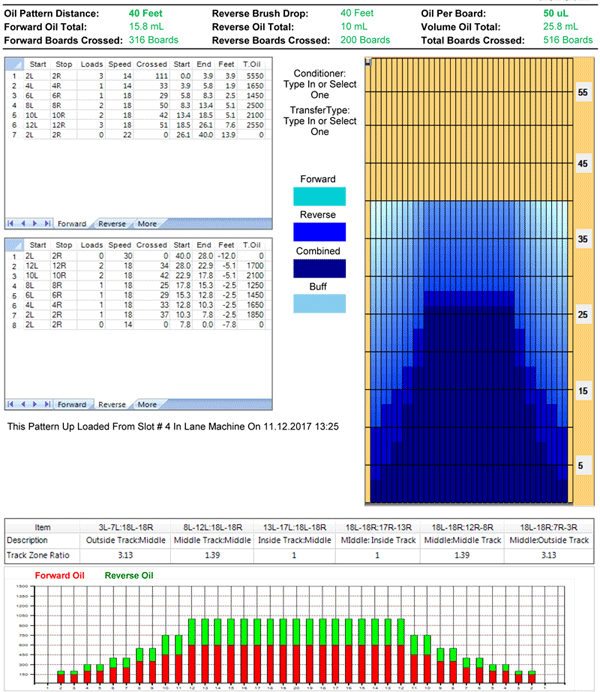The height and width of the screenshot is (692, 600).
Task: Open the More tab in upper table
Action: pos(147,224)
